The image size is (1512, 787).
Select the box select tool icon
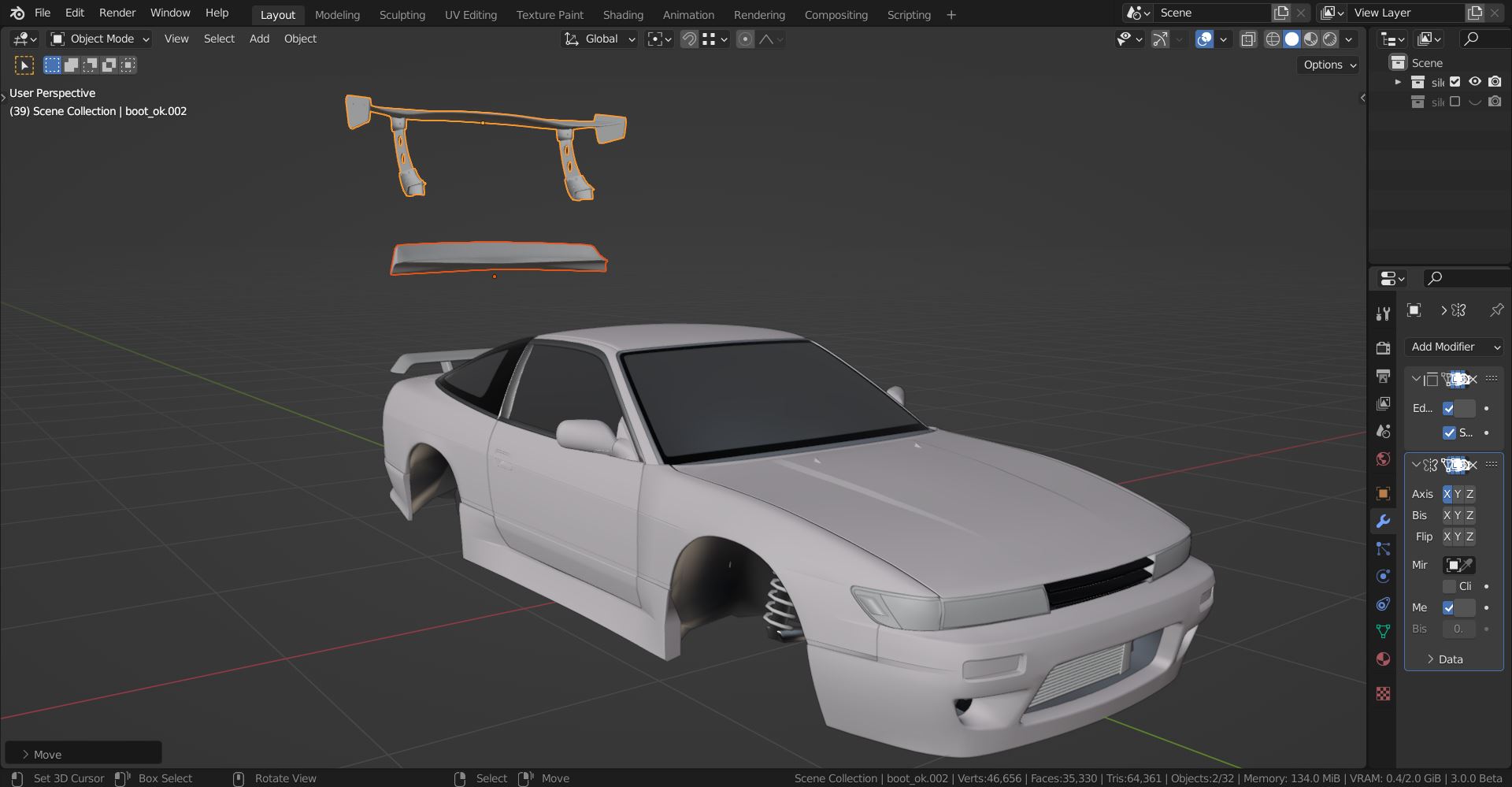tap(24, 65)
